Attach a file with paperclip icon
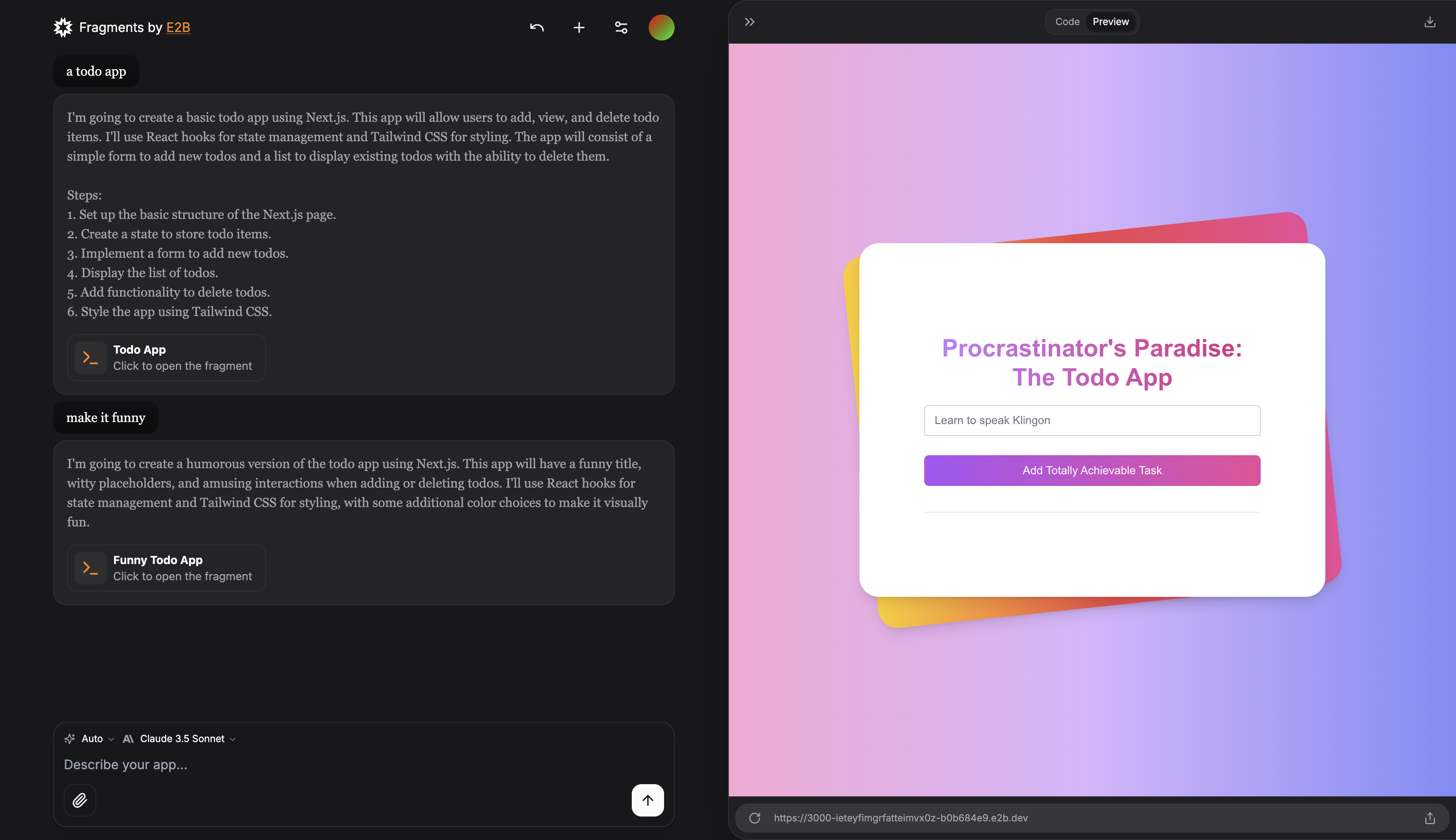Screen dimensions: 1456x840 point(80,800)
